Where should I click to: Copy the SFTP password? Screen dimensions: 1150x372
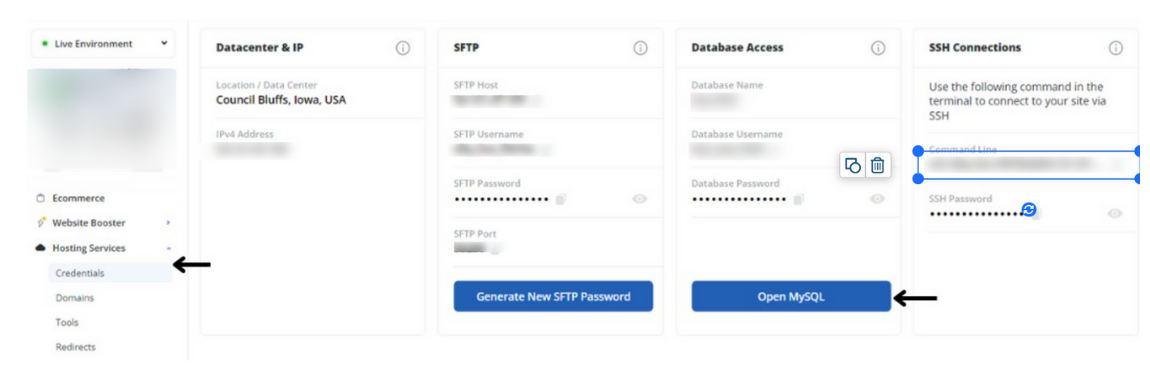click(561, 199)
